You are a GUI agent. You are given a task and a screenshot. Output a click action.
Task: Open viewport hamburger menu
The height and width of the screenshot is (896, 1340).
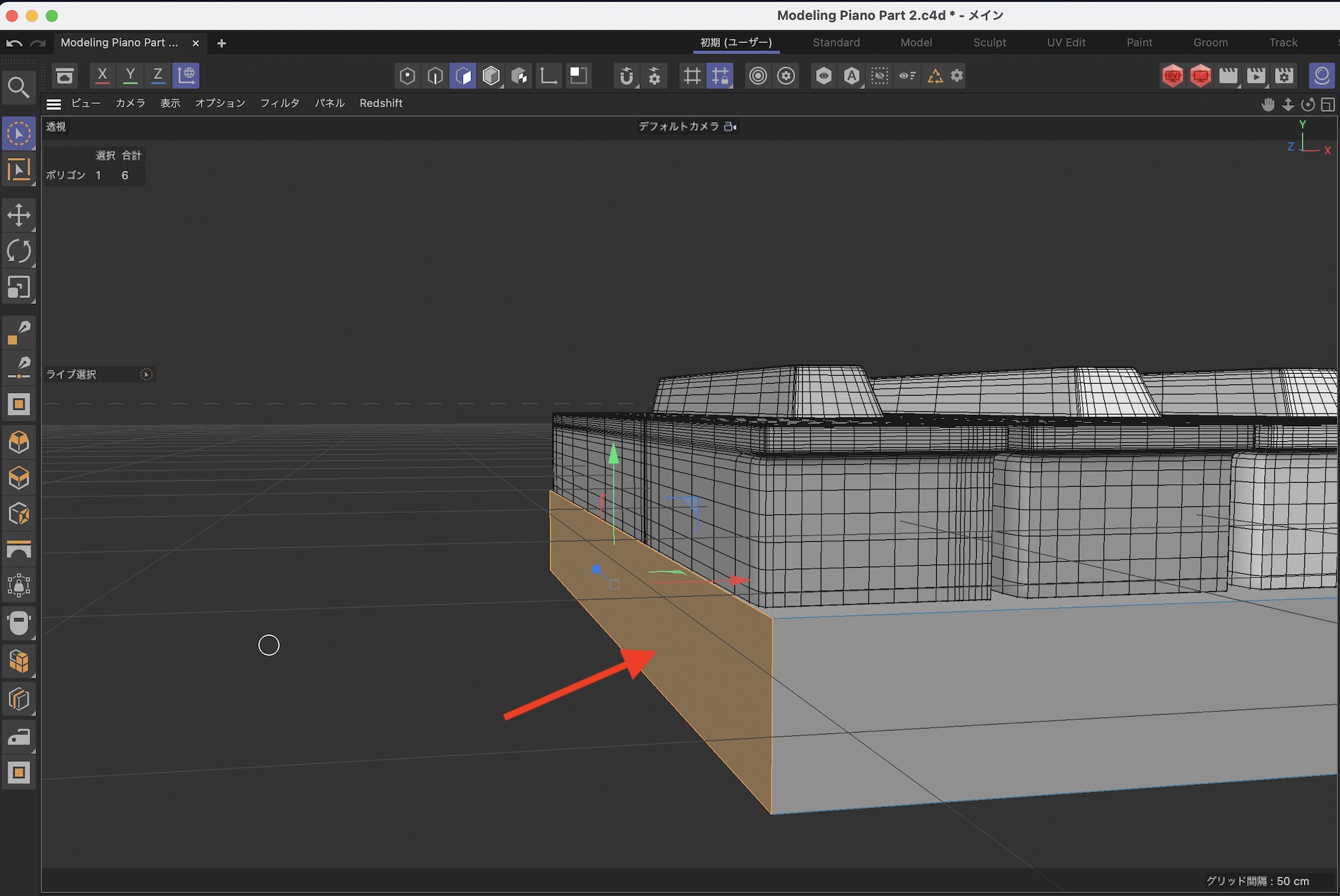(54, 104)
